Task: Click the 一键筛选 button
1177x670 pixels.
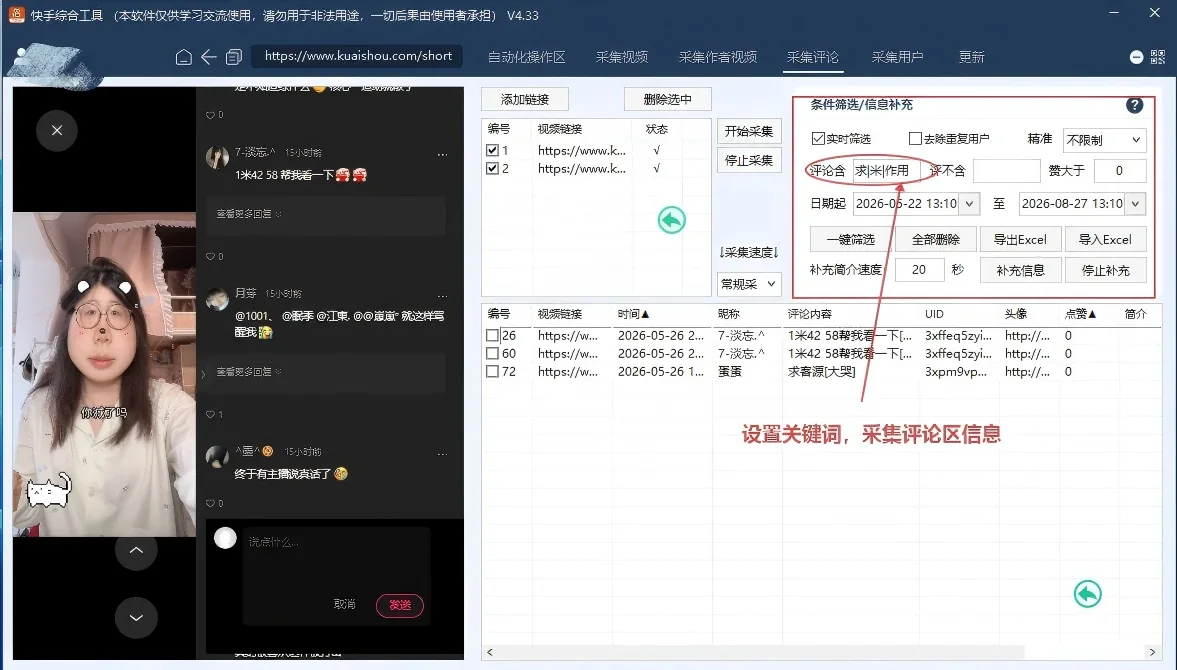Action: point(850,239)
